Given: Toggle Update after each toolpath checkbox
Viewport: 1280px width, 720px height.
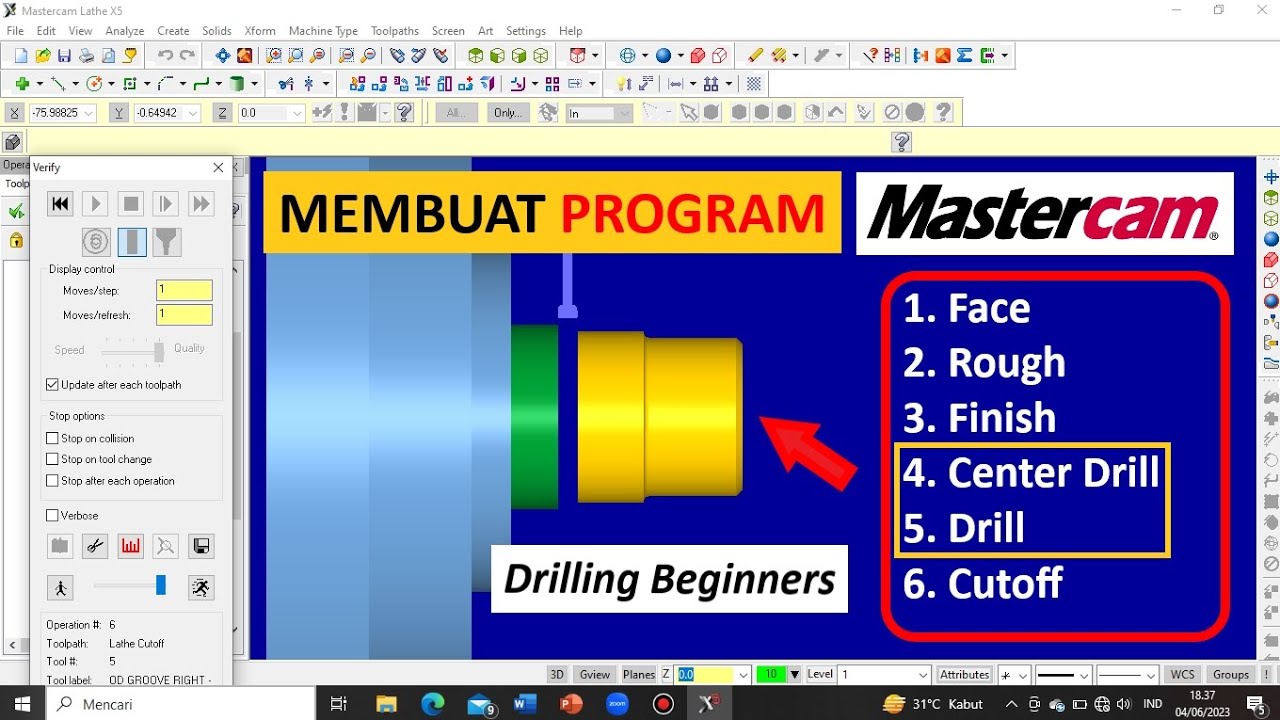Looking at the screenshot, I should [x=52, y=384].
